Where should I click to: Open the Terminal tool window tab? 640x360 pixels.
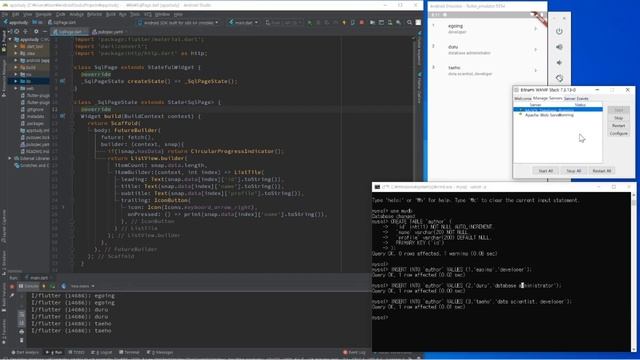point(129,352)
